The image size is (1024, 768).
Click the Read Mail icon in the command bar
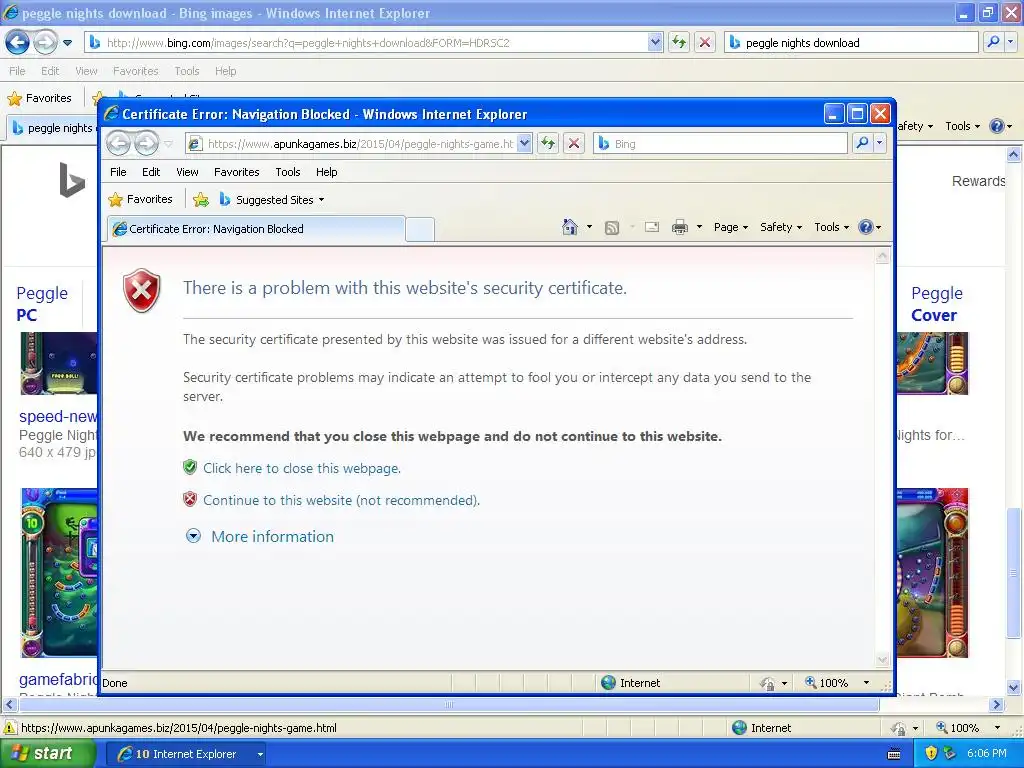coord(652,227)
